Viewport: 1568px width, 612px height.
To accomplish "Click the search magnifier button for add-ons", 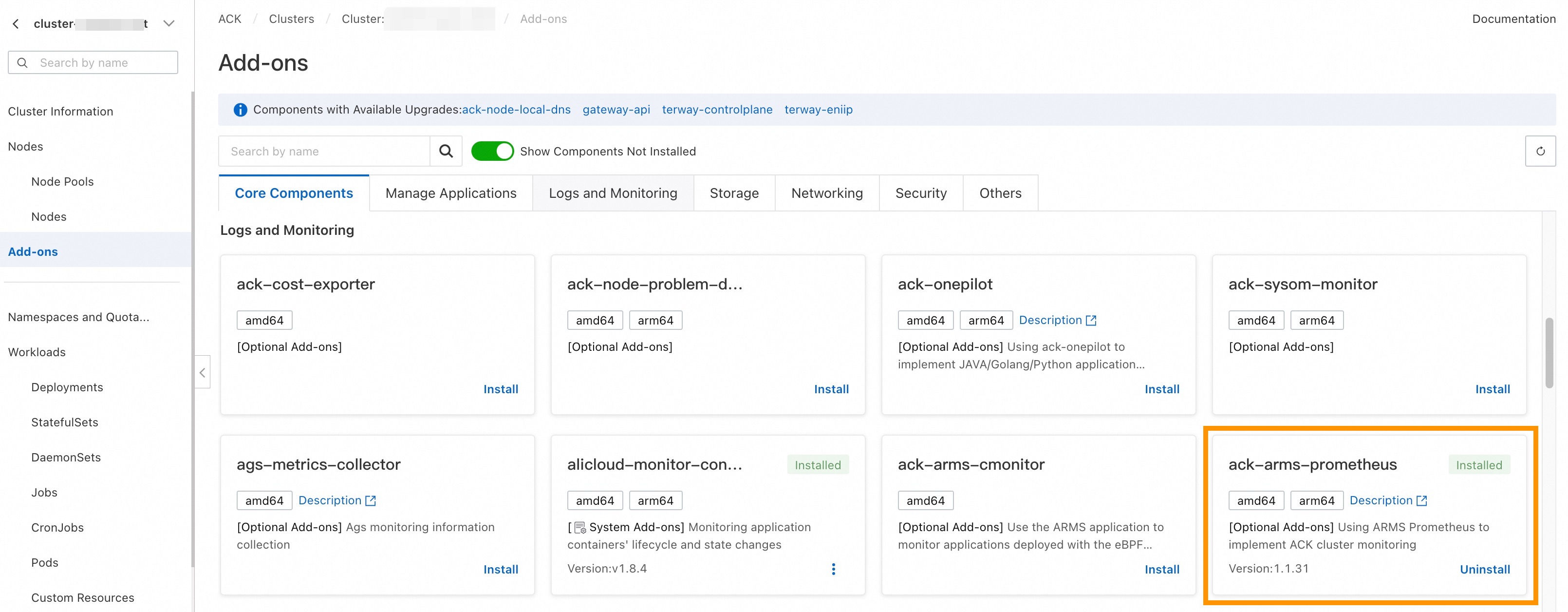I will click(x=446, y=151).
